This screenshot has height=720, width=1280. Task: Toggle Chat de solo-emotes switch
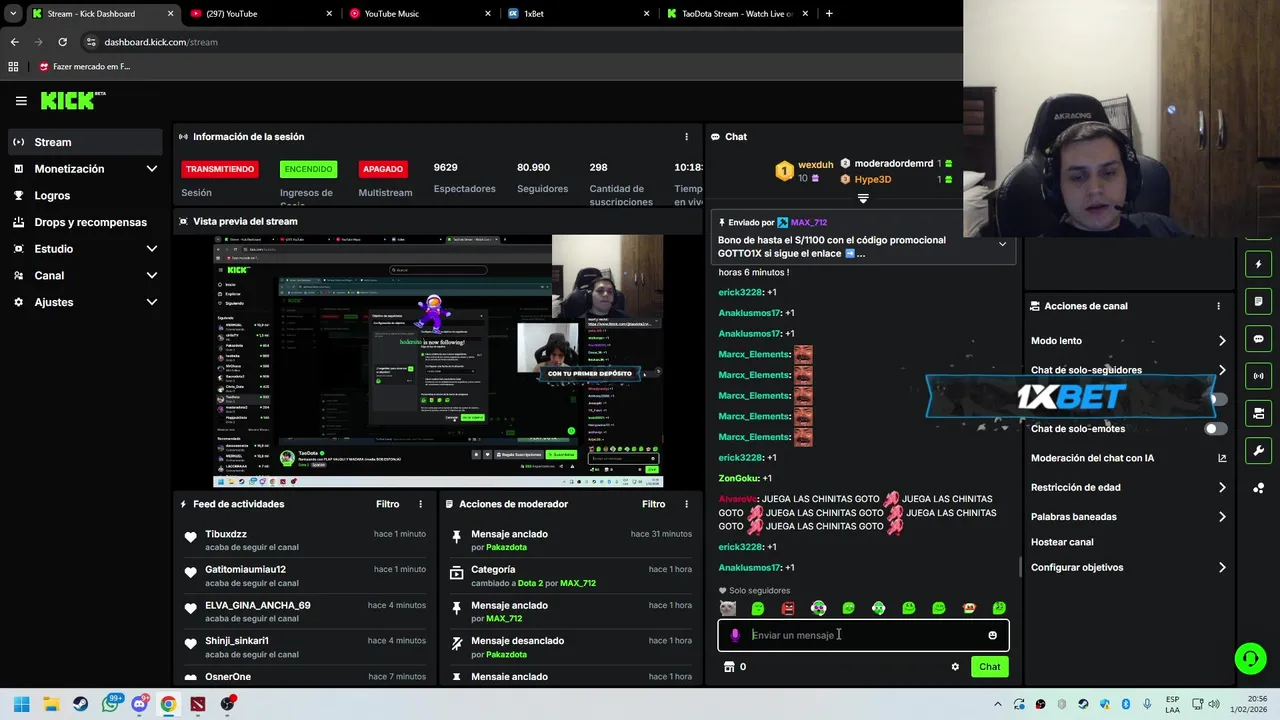pos(1216,429)
